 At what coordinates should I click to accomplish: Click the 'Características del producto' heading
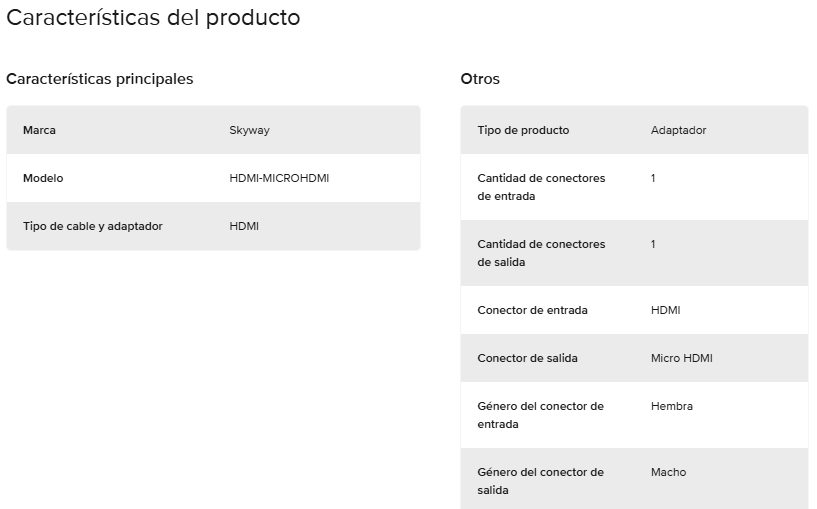(153, 18)
